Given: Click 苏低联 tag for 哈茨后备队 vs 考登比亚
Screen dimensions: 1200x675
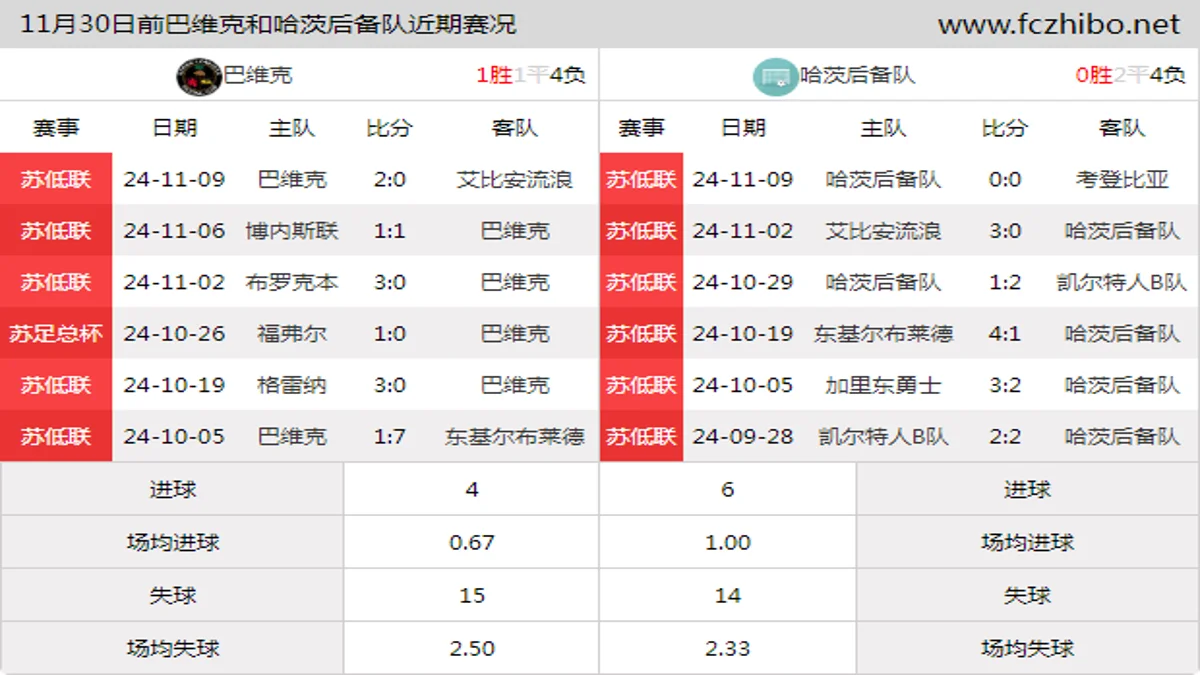Looking at the screenshot, I should 641,179.
